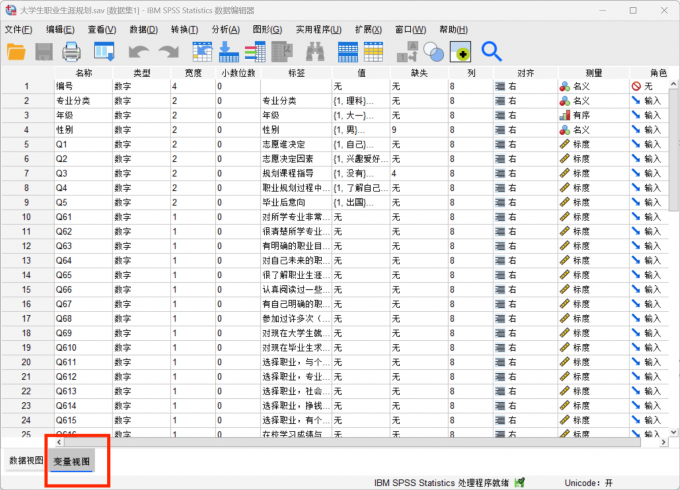Select the 变量视图 tab
Image resolution: width=680 pixels, height=490 pixels.
click(71, 462)
